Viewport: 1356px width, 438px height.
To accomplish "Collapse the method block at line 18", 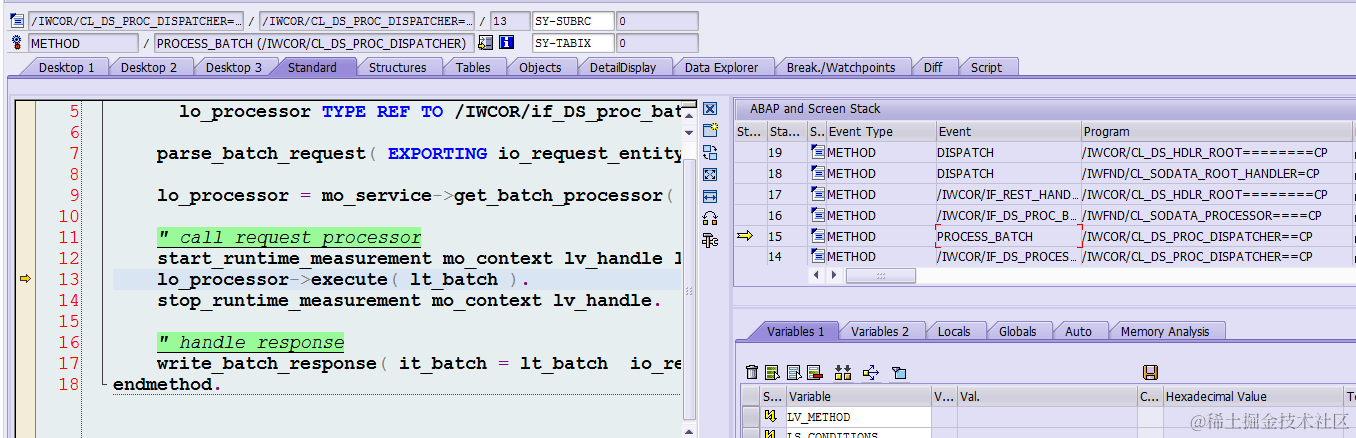I will tap(104, 384).
